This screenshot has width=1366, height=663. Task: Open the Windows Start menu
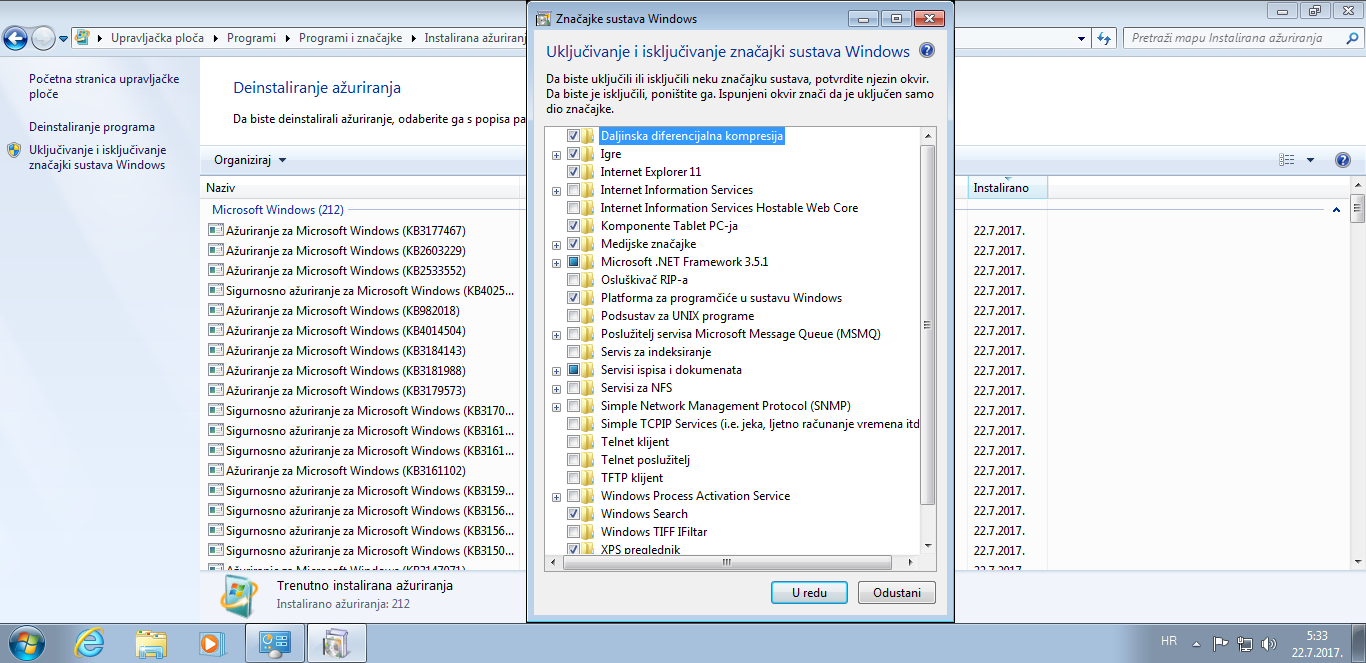[x=25, y=642]
